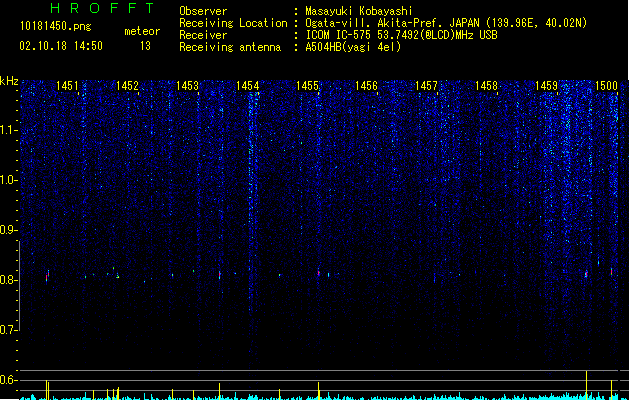Click the 1459 time marker
The width and height of the screenshot is (629, 400).
point(546,86)
